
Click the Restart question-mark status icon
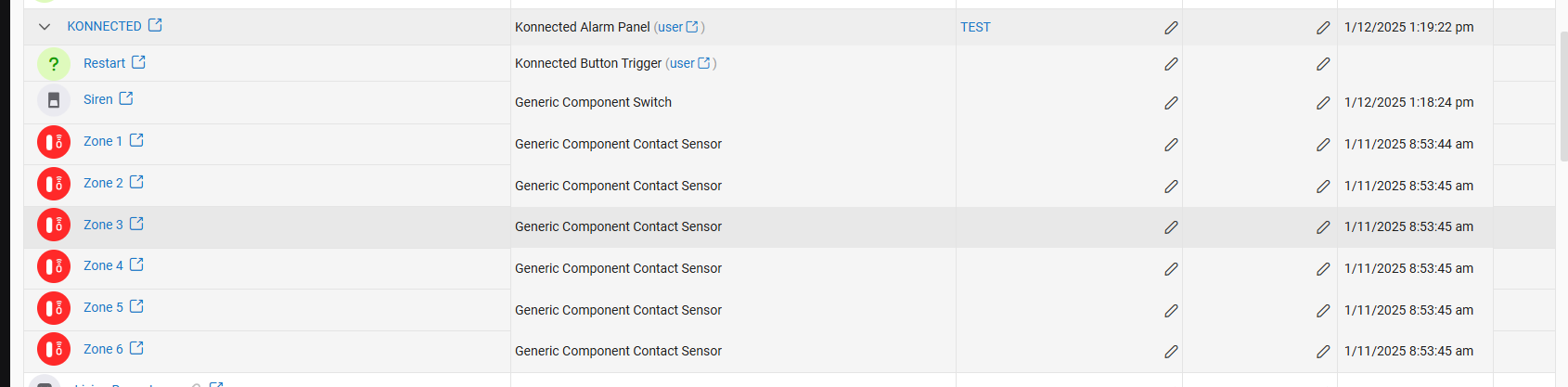(54, 64)
